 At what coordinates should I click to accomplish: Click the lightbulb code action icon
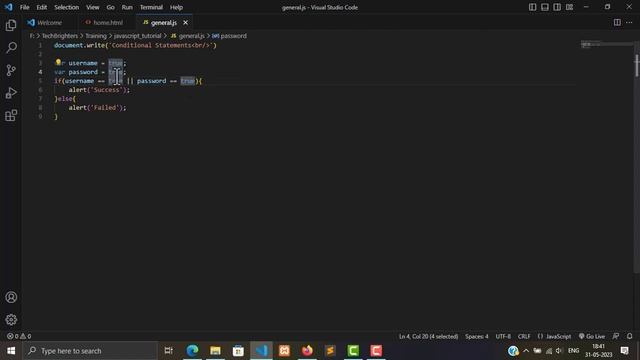pyautogui.click(x=58, y=62)
